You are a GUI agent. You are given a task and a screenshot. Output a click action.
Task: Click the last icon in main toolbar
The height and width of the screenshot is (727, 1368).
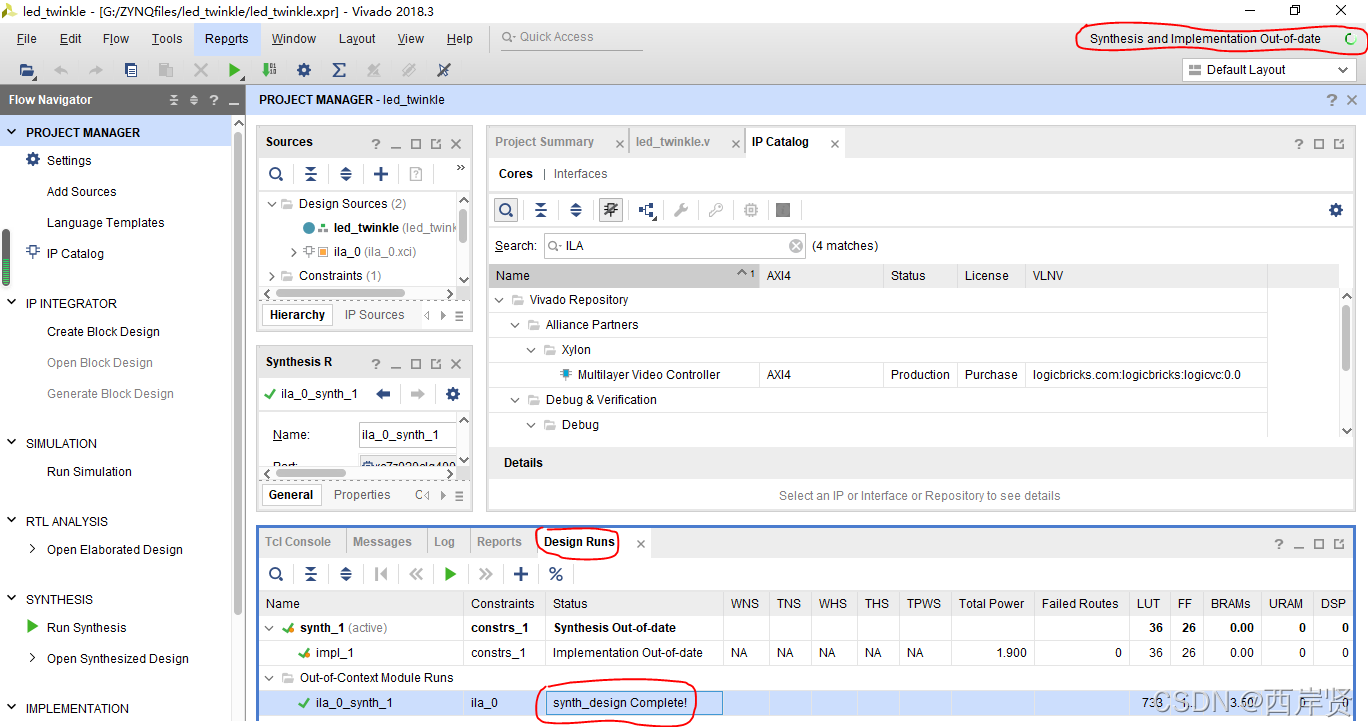tap(444, 70)
